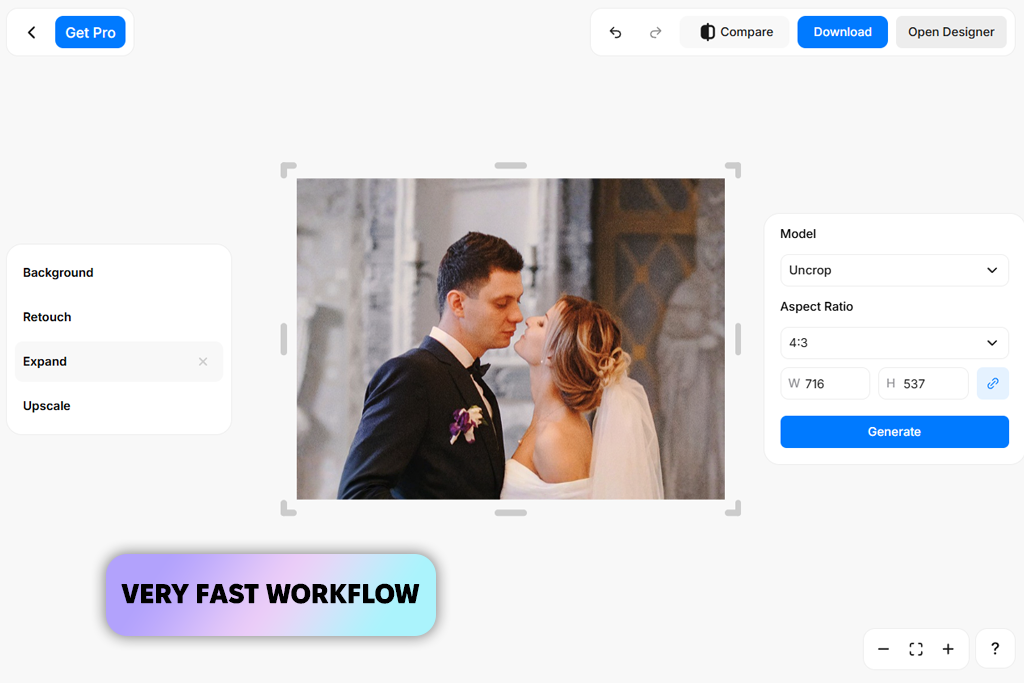Click the Get Pro button

(90, 33)
